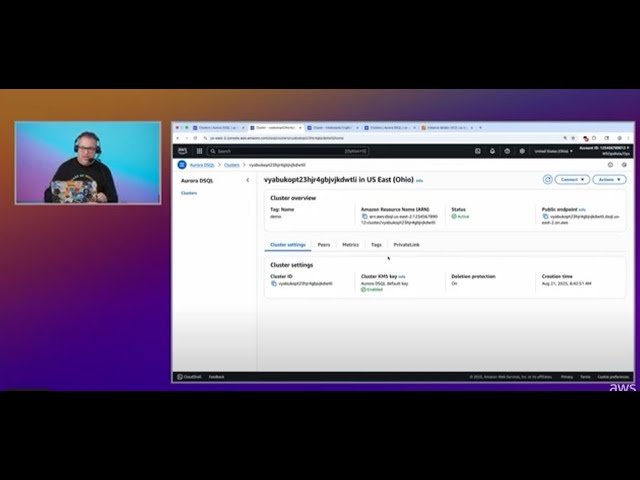Collapse the Aurora DSQL side panel
Screen dimensions: 640x480
coord(248,180)
